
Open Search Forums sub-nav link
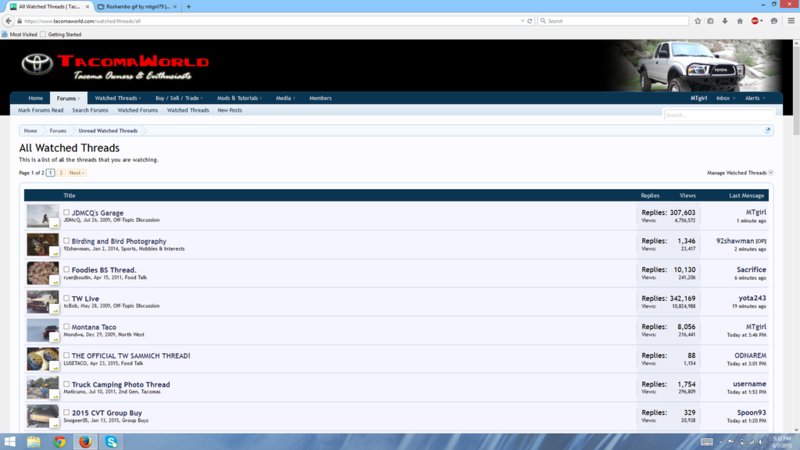(x=90, y=110)
